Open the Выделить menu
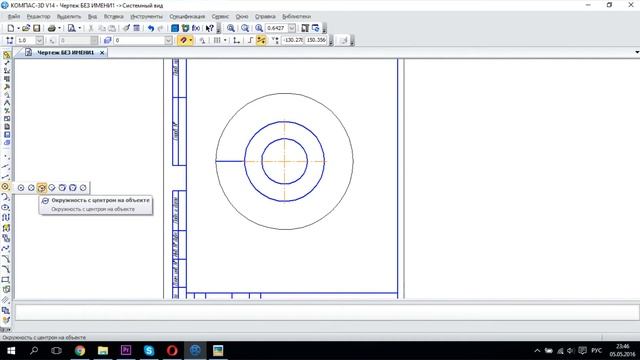The width and height of the screenshot is (640, 360). 69,16
